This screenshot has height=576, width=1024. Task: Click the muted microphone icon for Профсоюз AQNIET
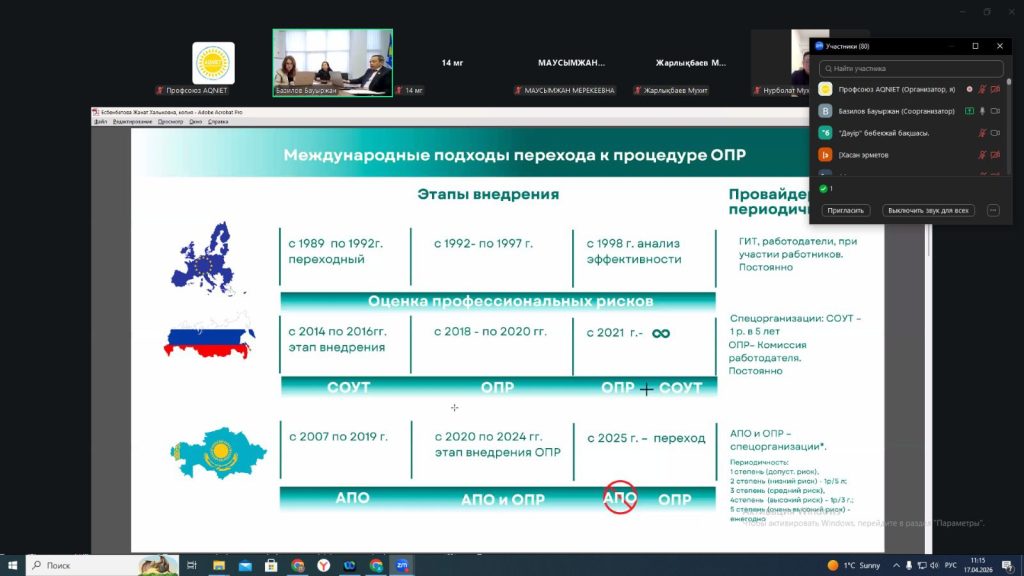tap(982, 89)
